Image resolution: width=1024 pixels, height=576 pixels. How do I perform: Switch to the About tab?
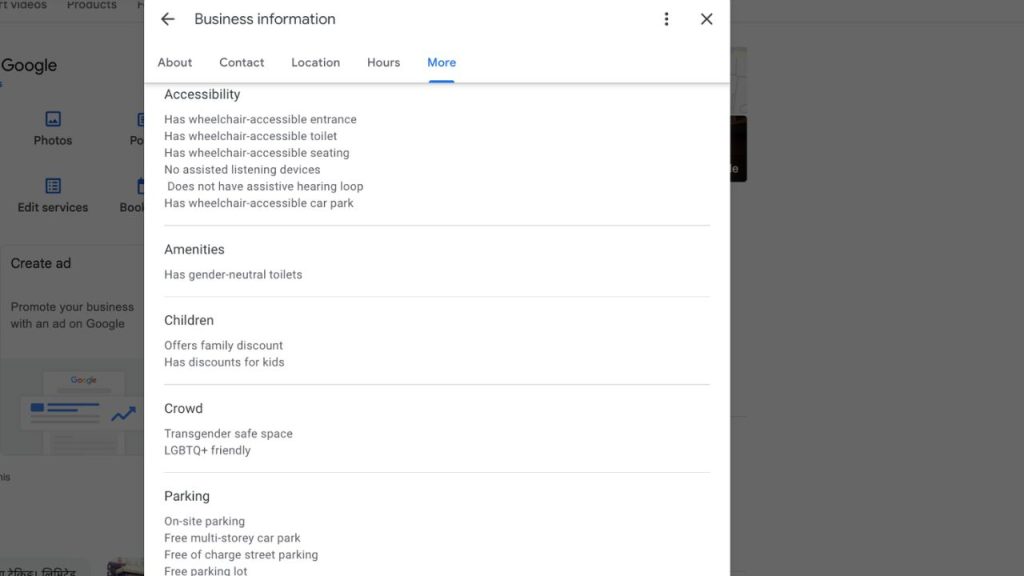pos(175,62)
